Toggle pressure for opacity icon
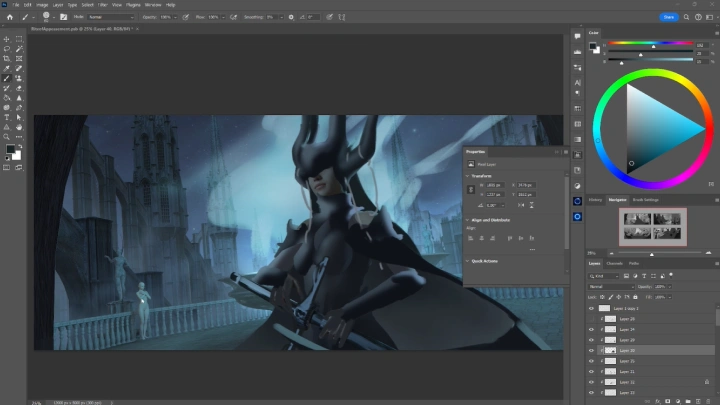Image resolution: width=720 pixels, height=405 pixels. (186, 17)
